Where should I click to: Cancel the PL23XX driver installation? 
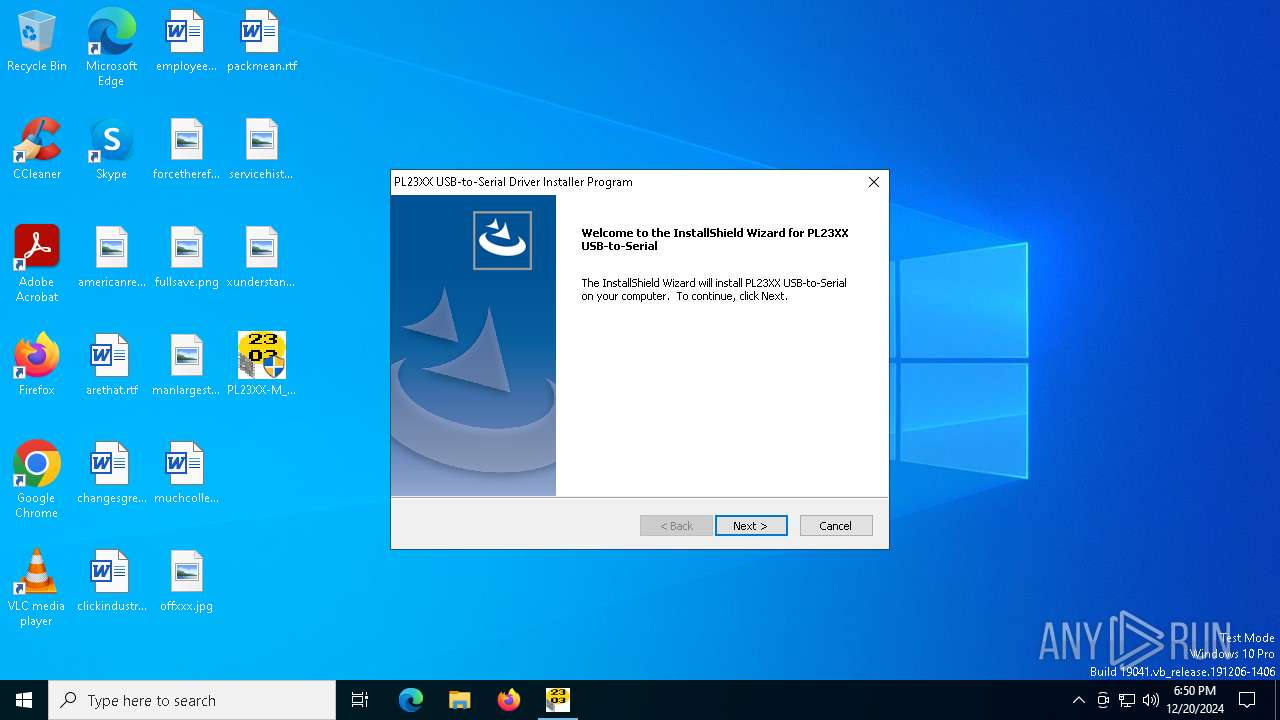click(836, 526)
